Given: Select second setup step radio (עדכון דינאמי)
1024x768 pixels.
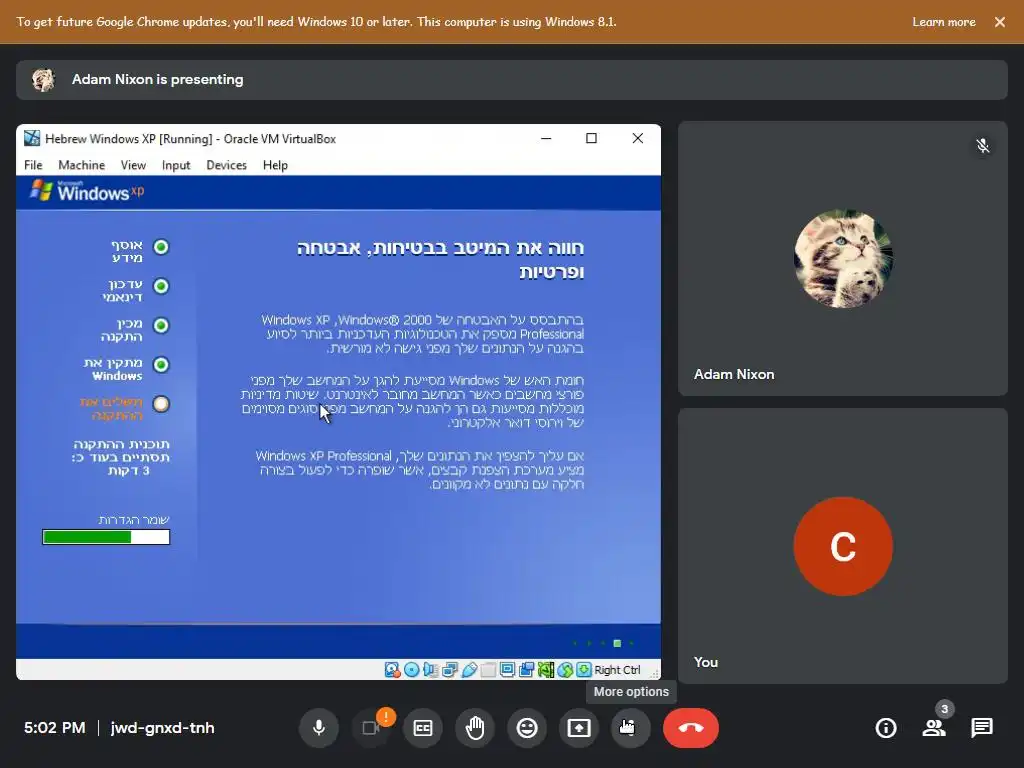Looking at the screenshot, I should click(161, 286).
